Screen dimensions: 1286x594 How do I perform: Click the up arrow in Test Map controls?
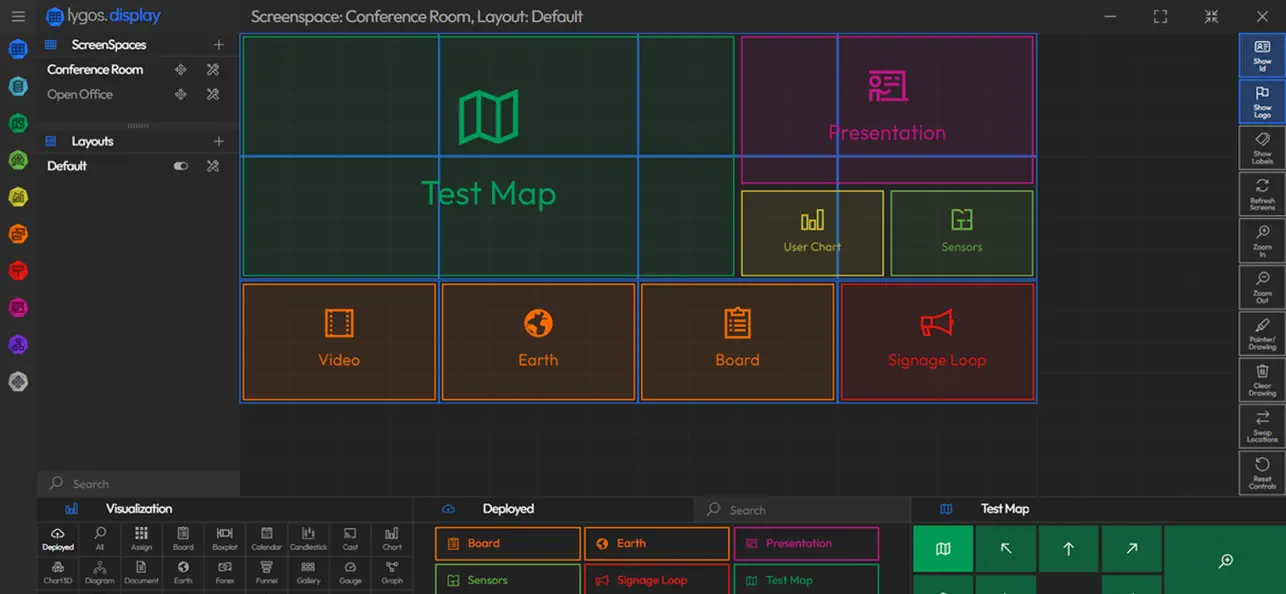1068,549
